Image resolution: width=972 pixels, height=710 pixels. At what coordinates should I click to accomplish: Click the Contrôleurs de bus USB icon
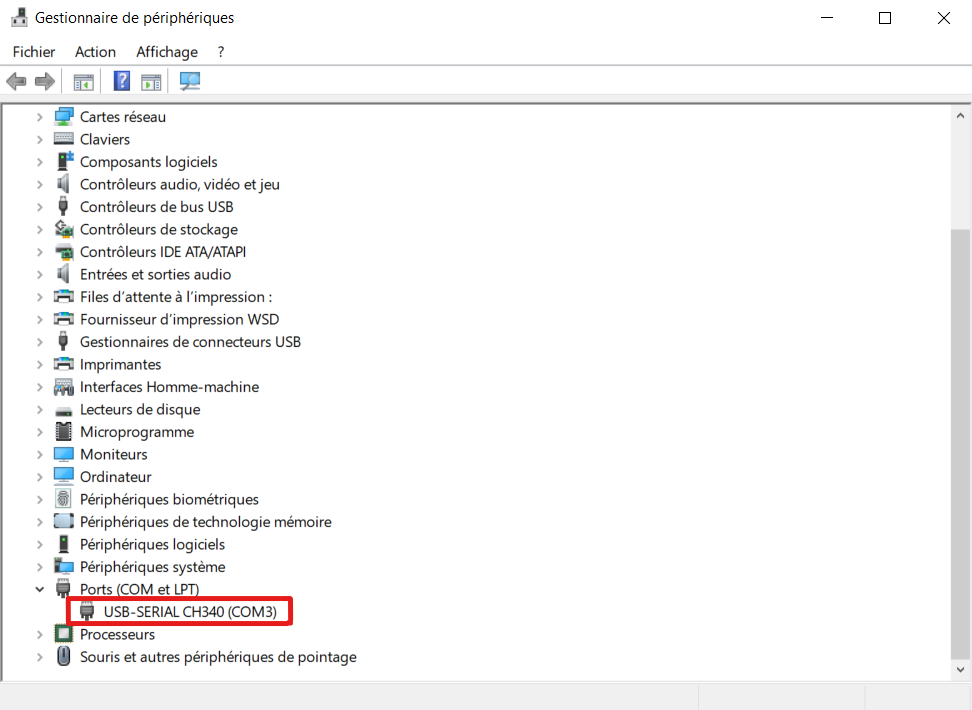click(x=63, y=206)
